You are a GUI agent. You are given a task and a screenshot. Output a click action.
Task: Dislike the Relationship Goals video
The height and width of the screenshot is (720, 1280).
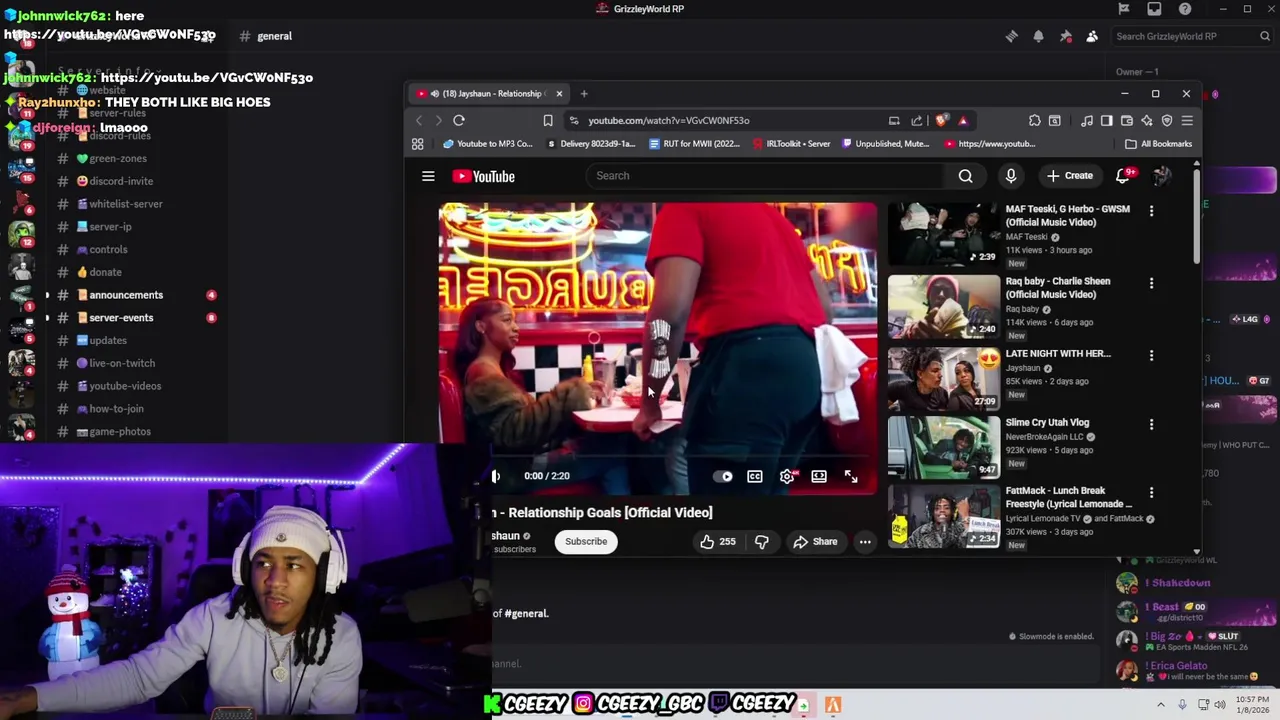pos(762,542)
